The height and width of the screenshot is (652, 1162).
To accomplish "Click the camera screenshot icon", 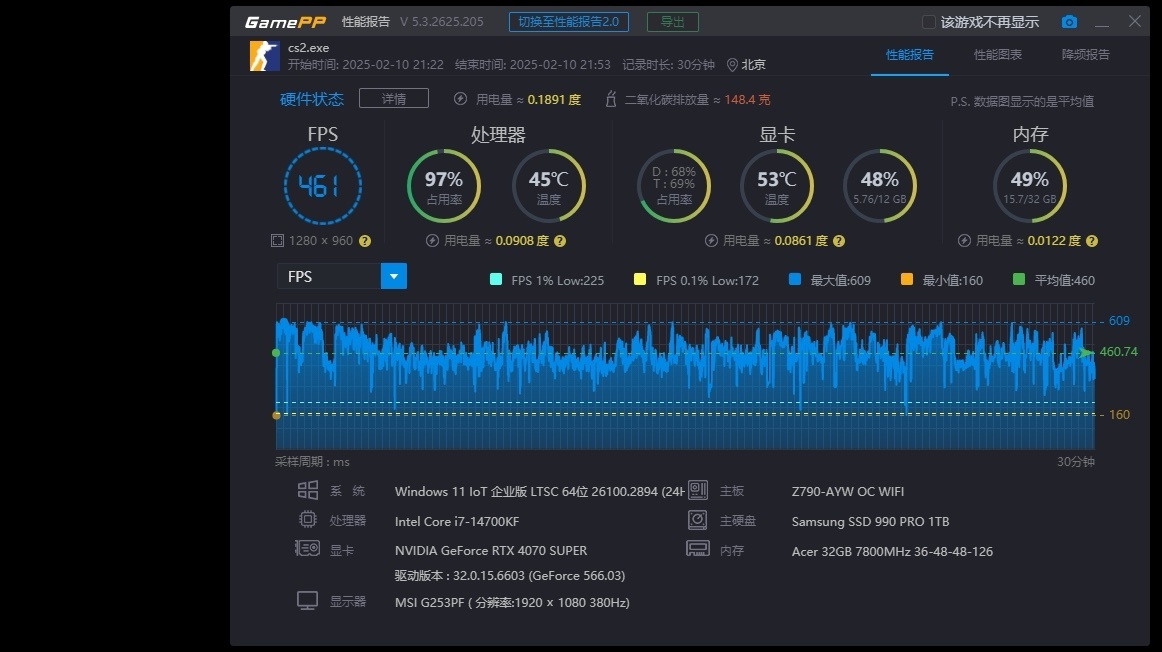I will pyautogui.click(x=1069, y=21).
